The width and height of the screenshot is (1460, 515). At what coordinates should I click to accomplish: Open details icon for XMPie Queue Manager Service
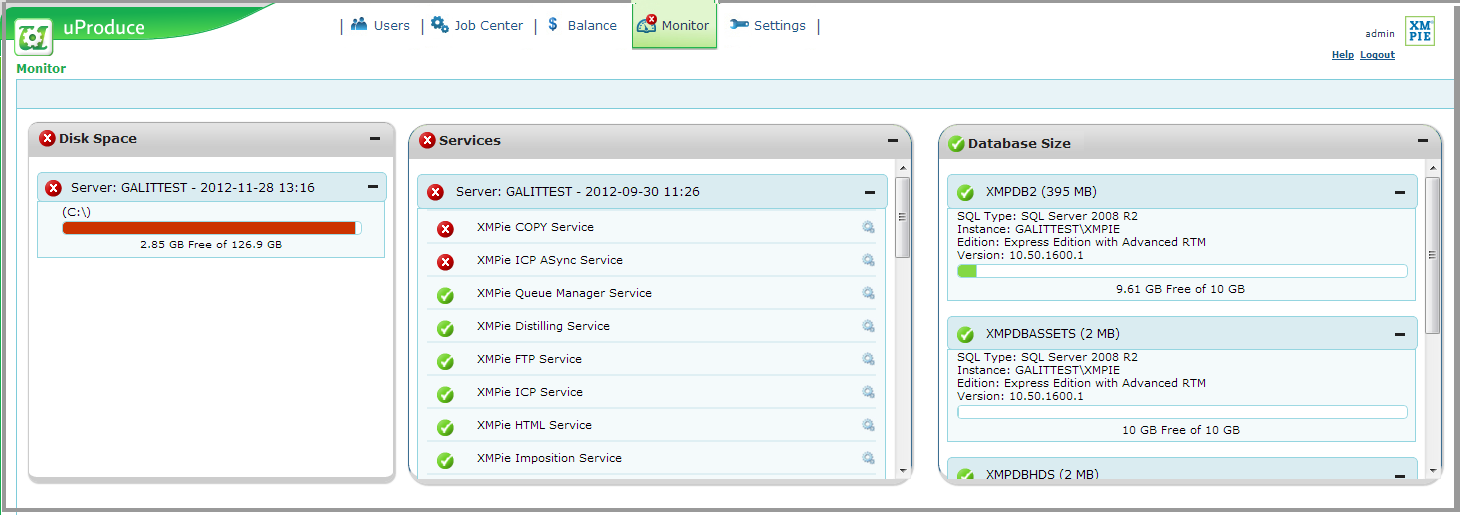click(869, 293)
